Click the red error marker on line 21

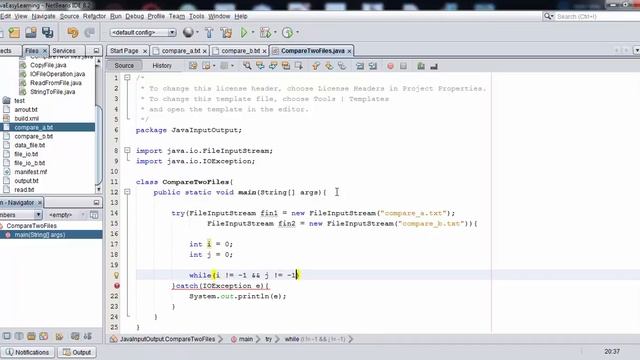(x=117, y=286)
